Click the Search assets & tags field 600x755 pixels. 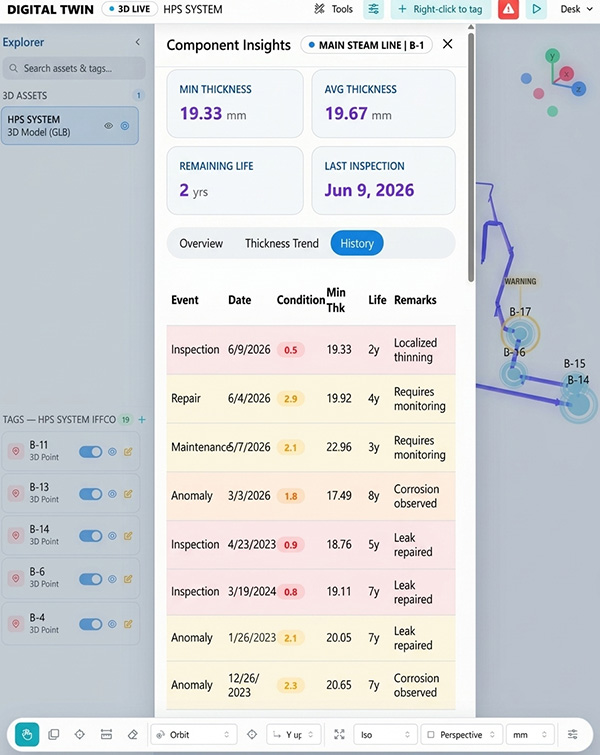pyautogui.click(x=74, y=68)
